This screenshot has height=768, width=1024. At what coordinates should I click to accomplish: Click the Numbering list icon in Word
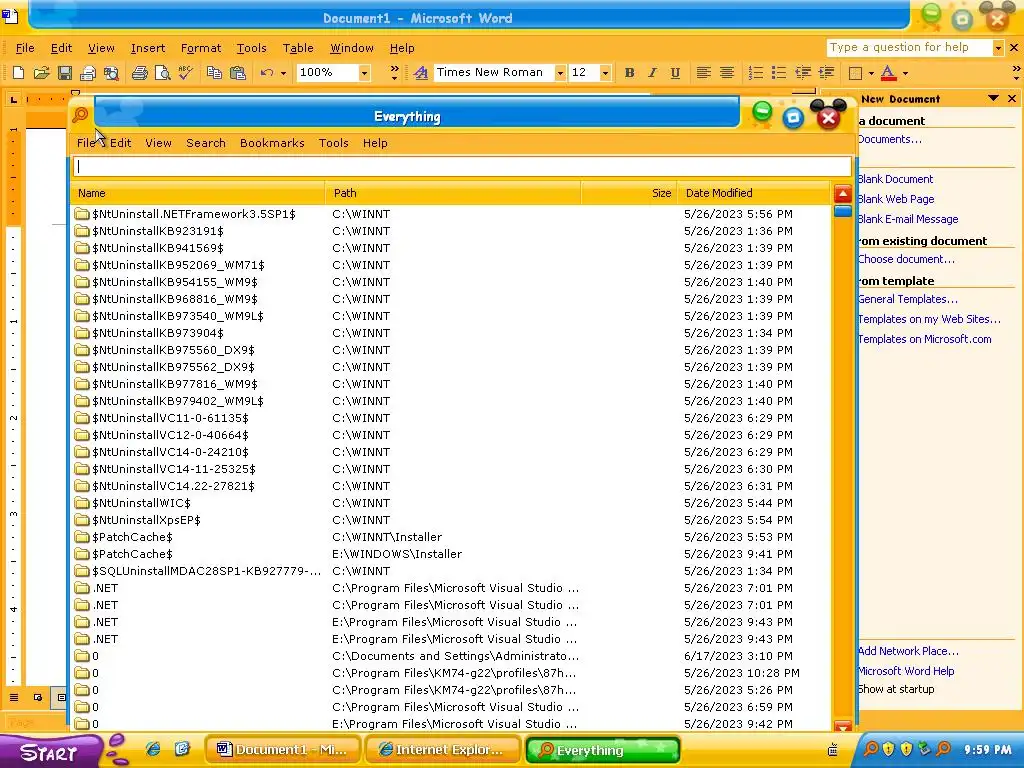756,72
